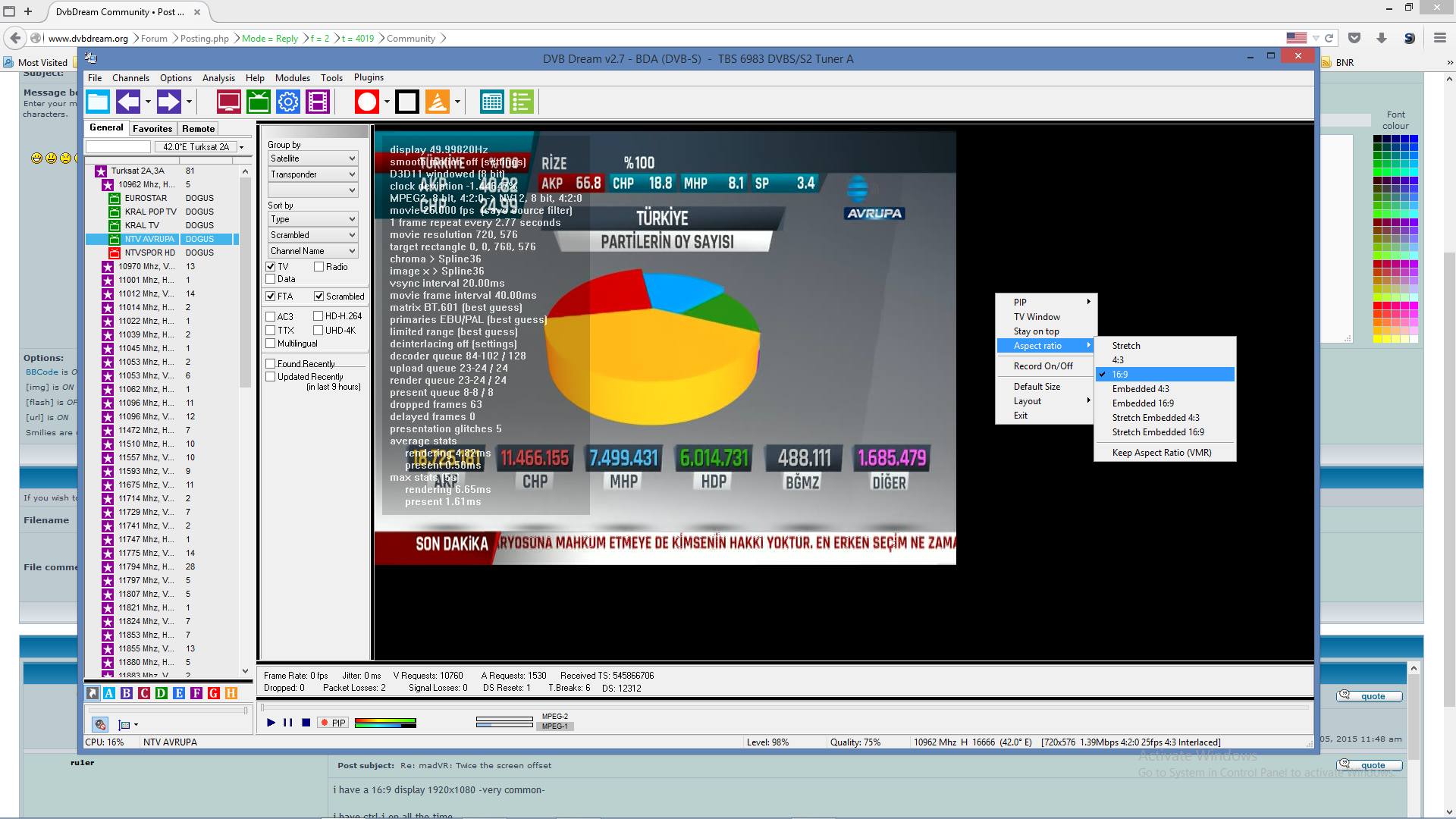Open the Scrambled sort-by dropdown

tap(313, 235)
